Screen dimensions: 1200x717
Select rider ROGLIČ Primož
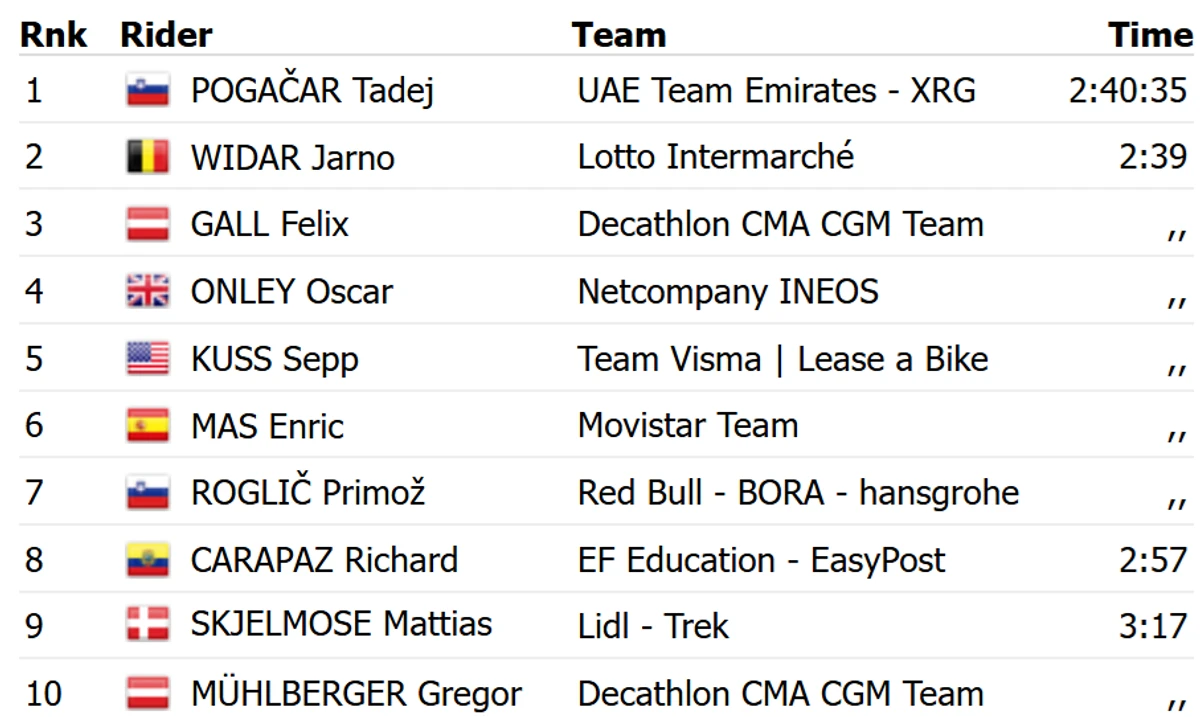(x=308, y=491)
